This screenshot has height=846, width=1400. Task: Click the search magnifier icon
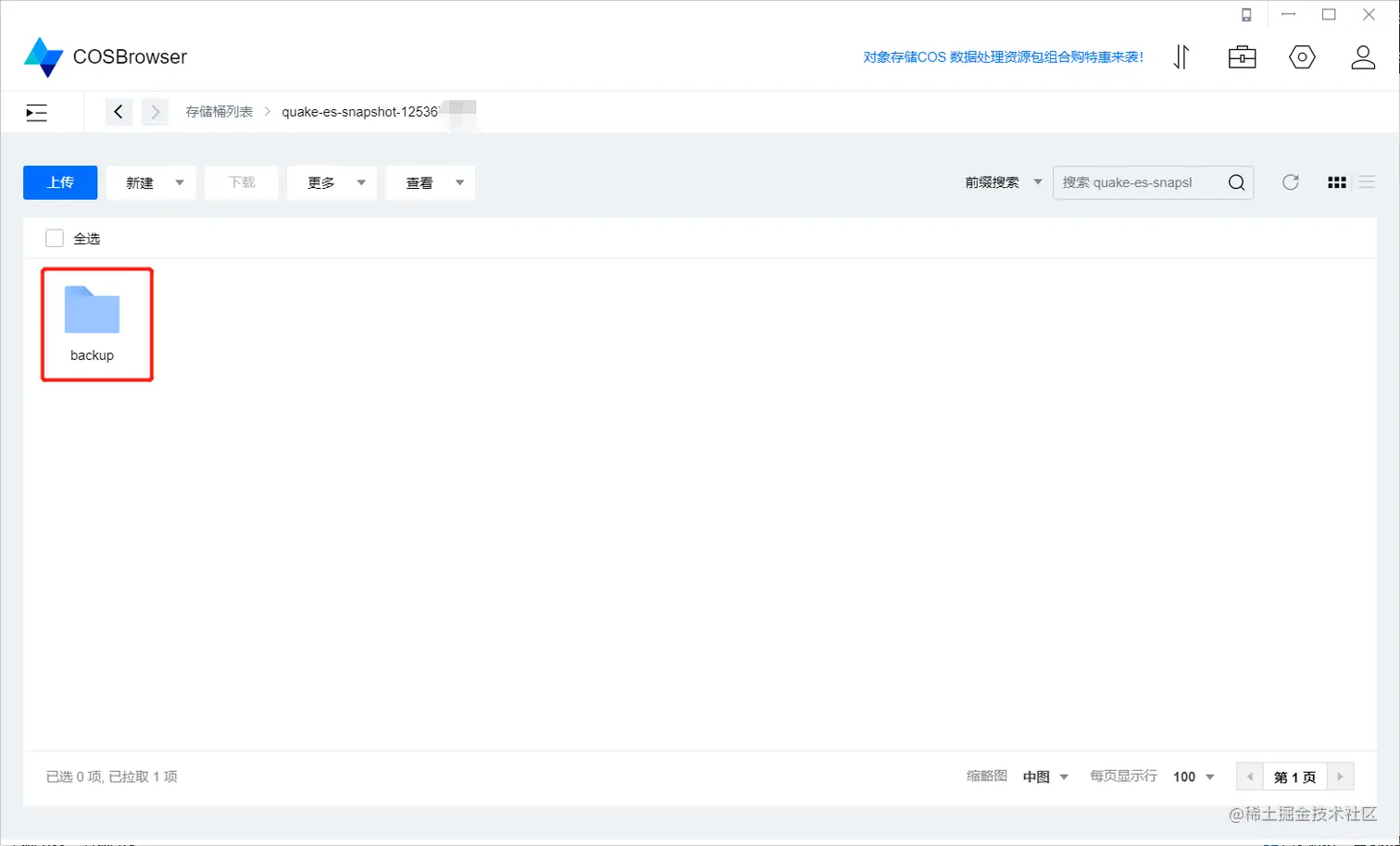click(x=1236, y=182)
